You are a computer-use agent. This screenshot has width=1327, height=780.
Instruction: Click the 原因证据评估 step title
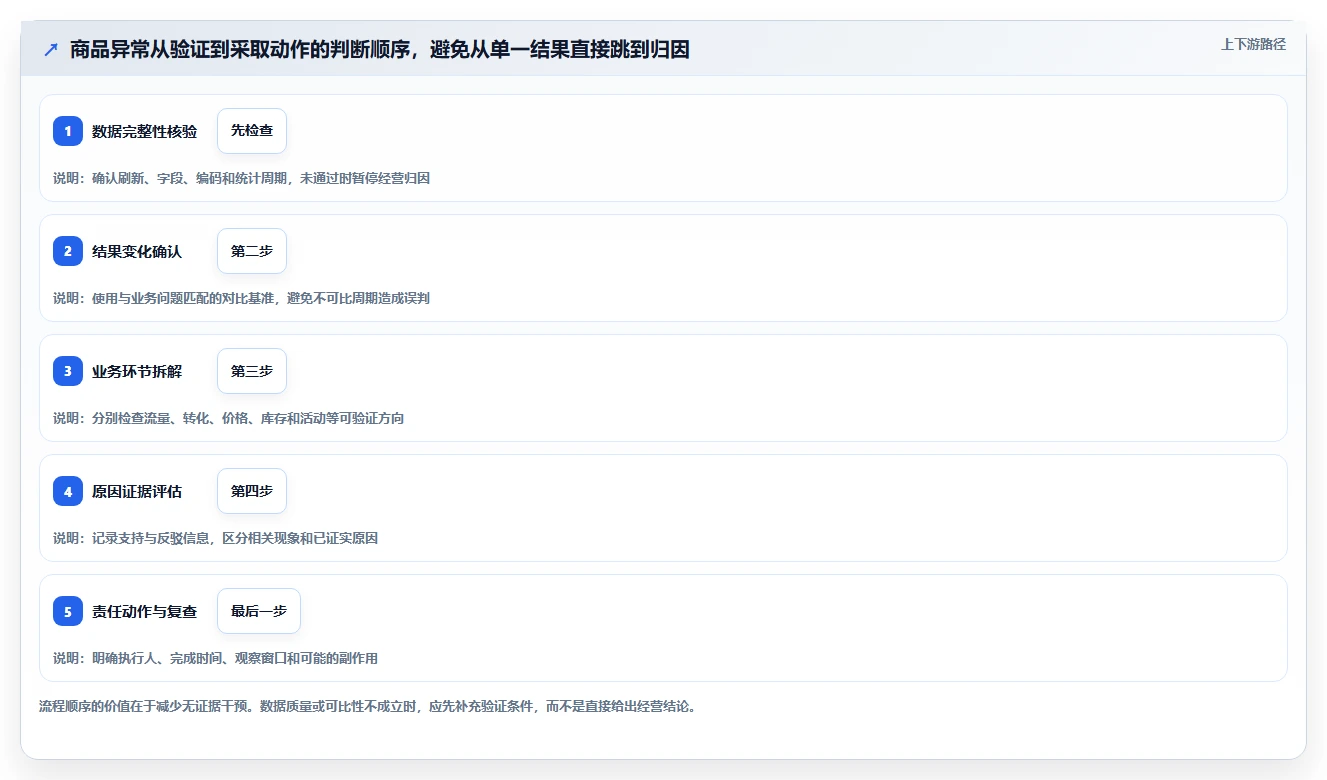tap(137, 491)
